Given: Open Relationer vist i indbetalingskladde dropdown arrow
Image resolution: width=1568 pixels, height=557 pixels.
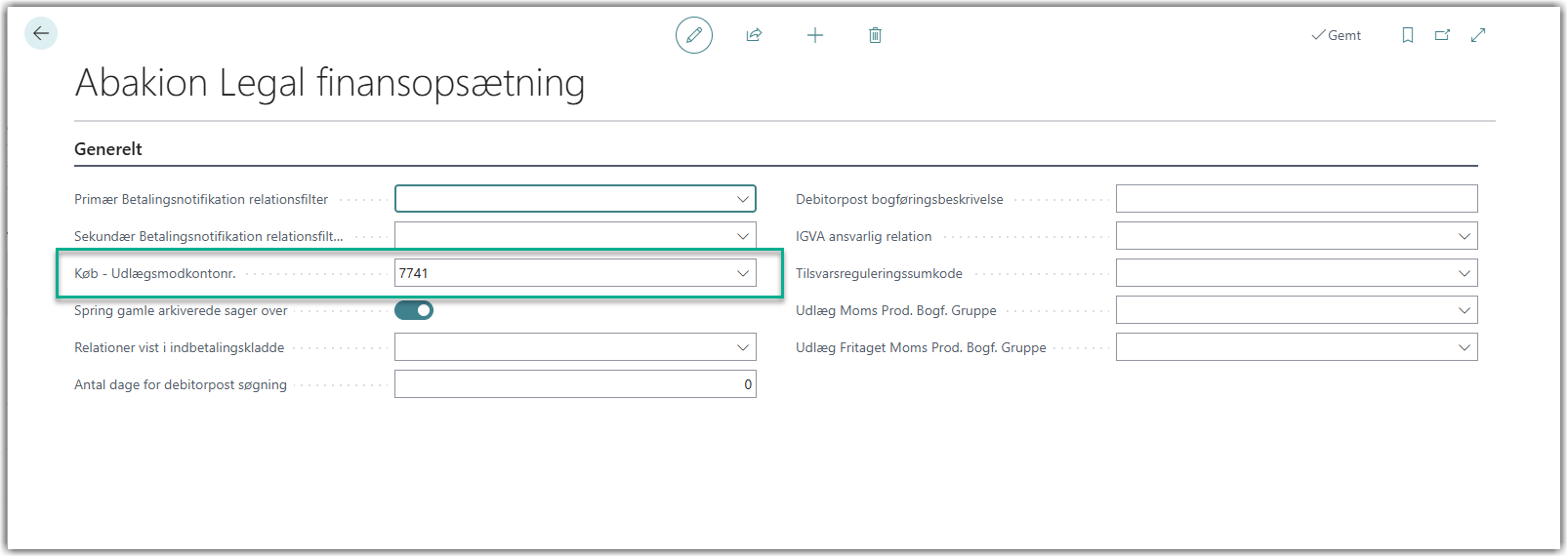Looking at the screenshot, I should pos(743,347).
